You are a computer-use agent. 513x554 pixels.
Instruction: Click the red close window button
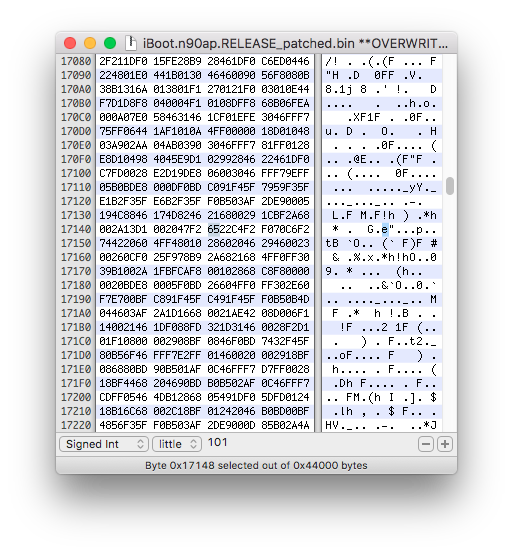pyautogui.click(x=70, y=43)
